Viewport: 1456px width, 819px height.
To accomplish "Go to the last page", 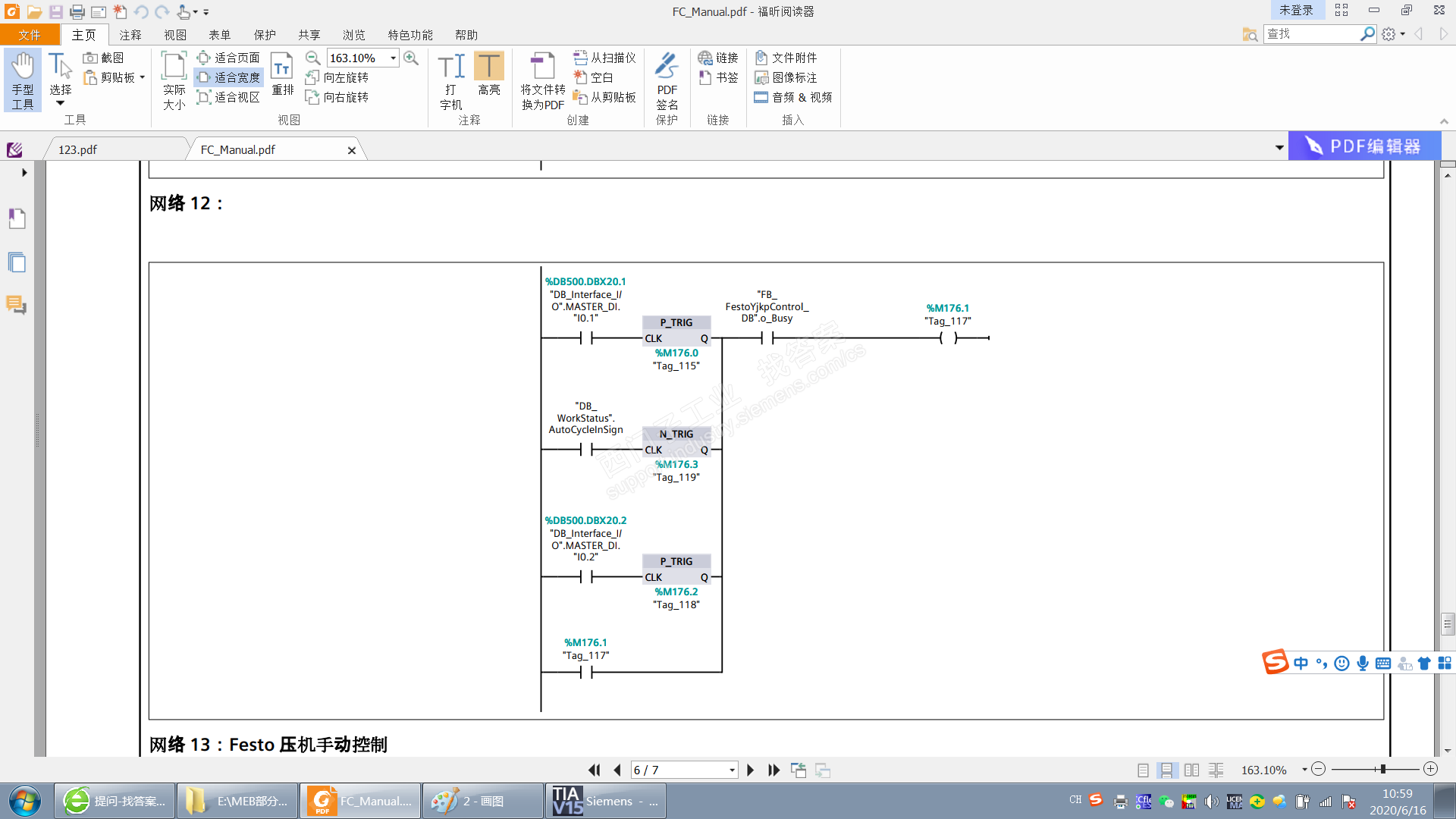I will pos(773,770).
